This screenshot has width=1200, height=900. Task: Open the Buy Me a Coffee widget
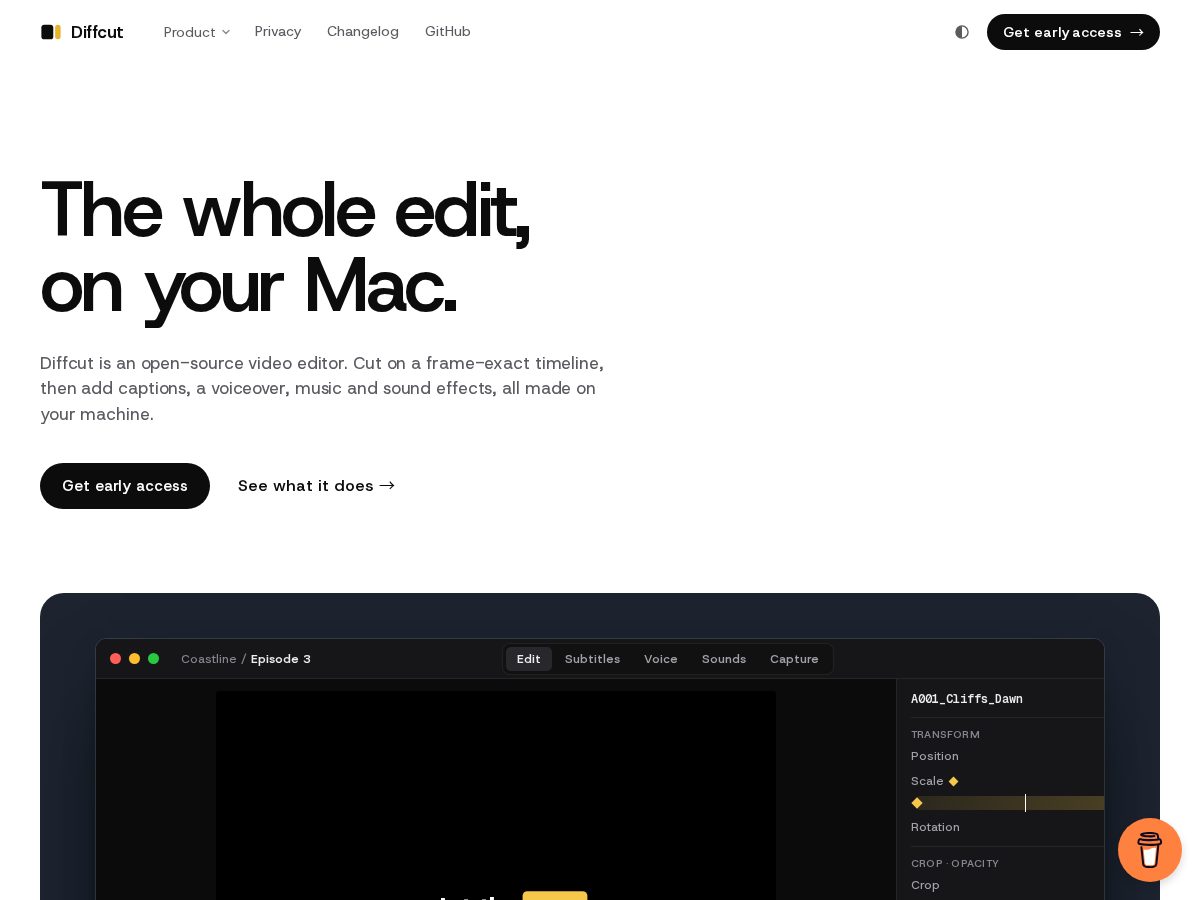point(1150,850)
